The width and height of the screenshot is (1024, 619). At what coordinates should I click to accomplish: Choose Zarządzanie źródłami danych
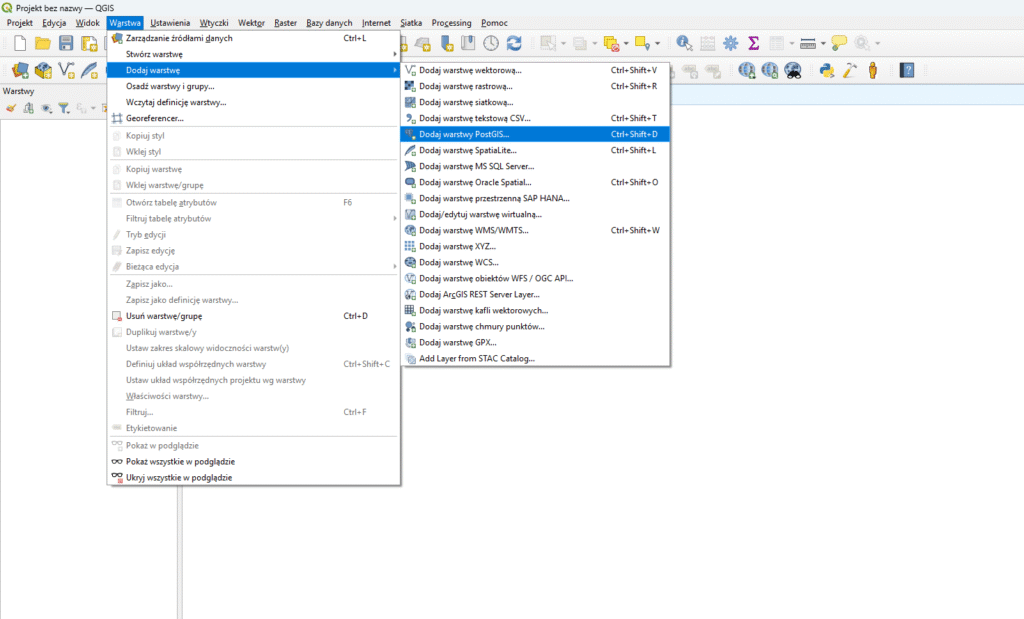(x=179, y=38)
